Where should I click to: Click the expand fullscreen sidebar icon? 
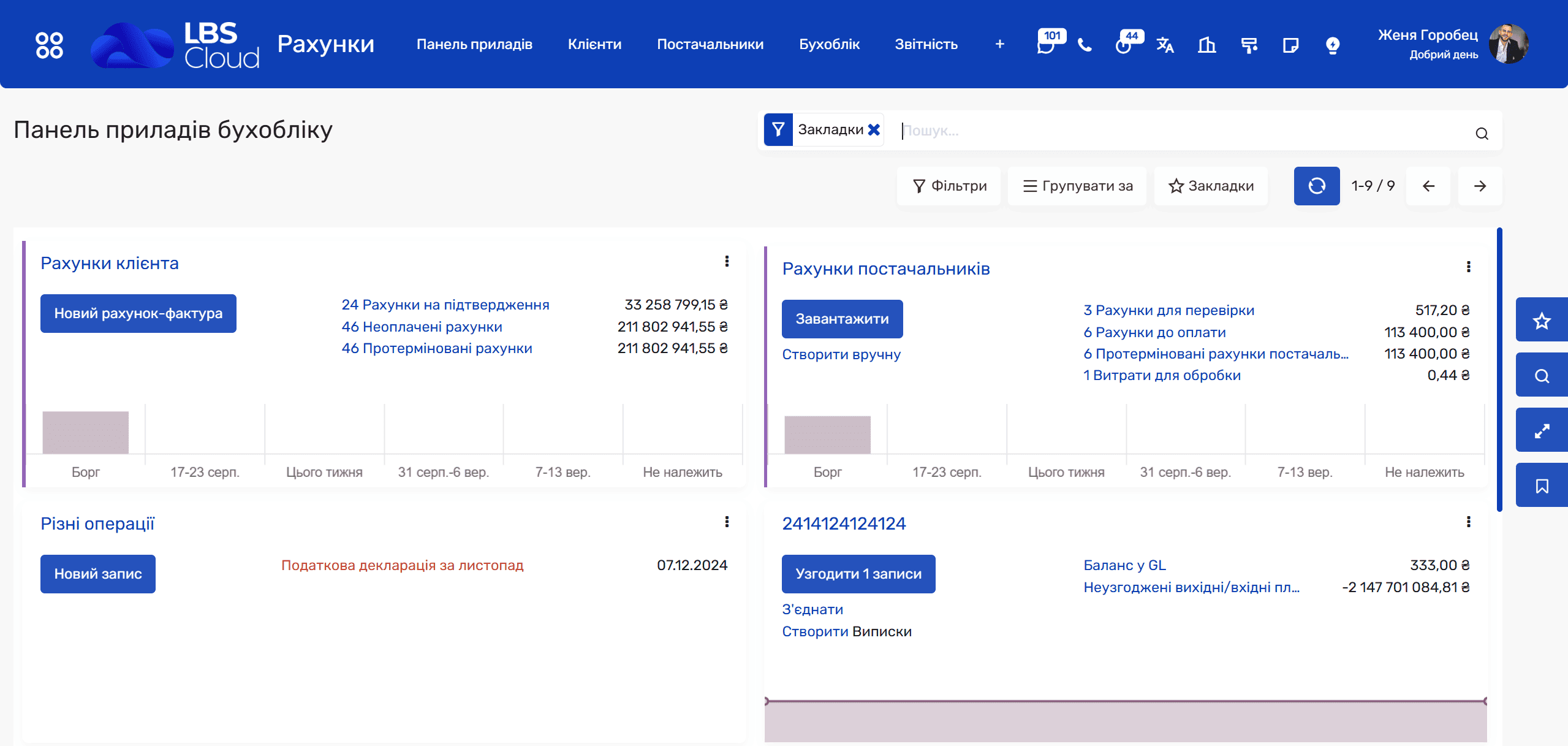pos(1542,430)
